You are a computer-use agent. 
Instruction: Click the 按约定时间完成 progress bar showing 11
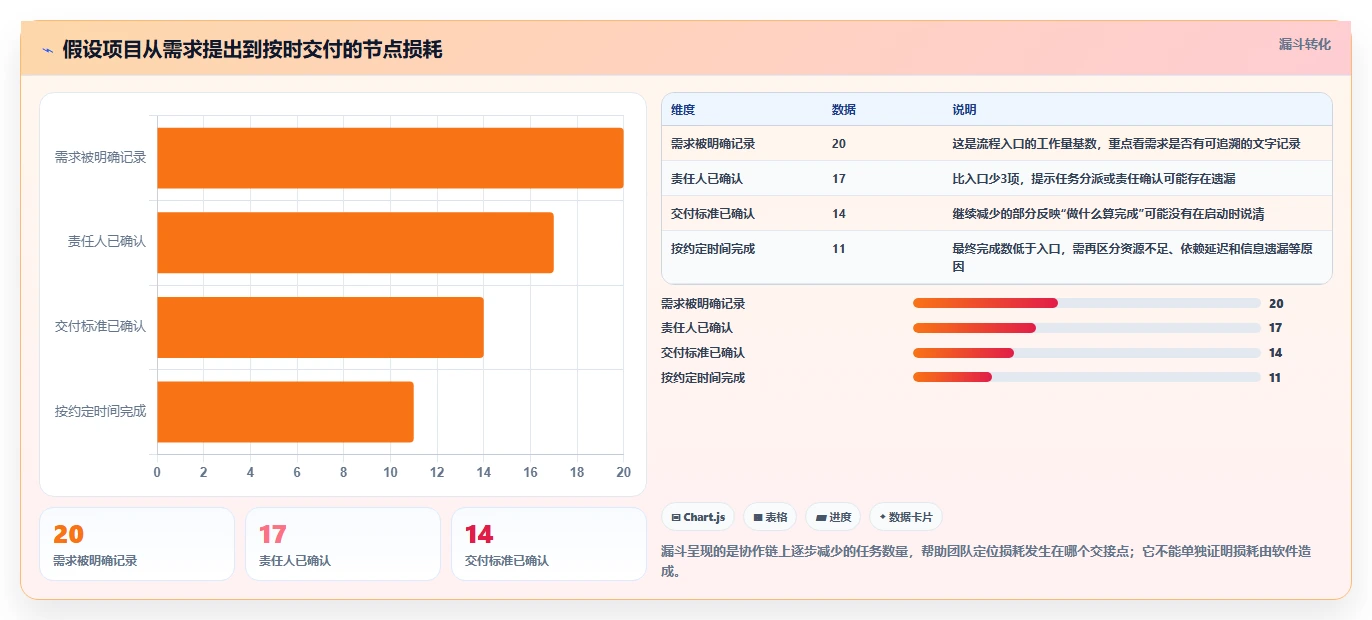click(1086, 378)
